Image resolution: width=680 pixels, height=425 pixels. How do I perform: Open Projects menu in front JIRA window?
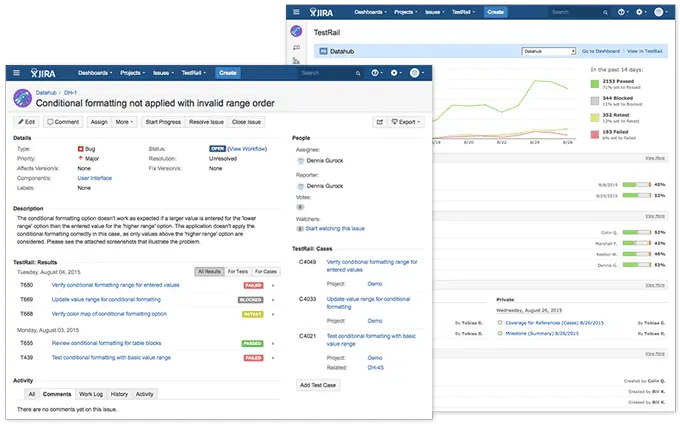pos(132,73)
